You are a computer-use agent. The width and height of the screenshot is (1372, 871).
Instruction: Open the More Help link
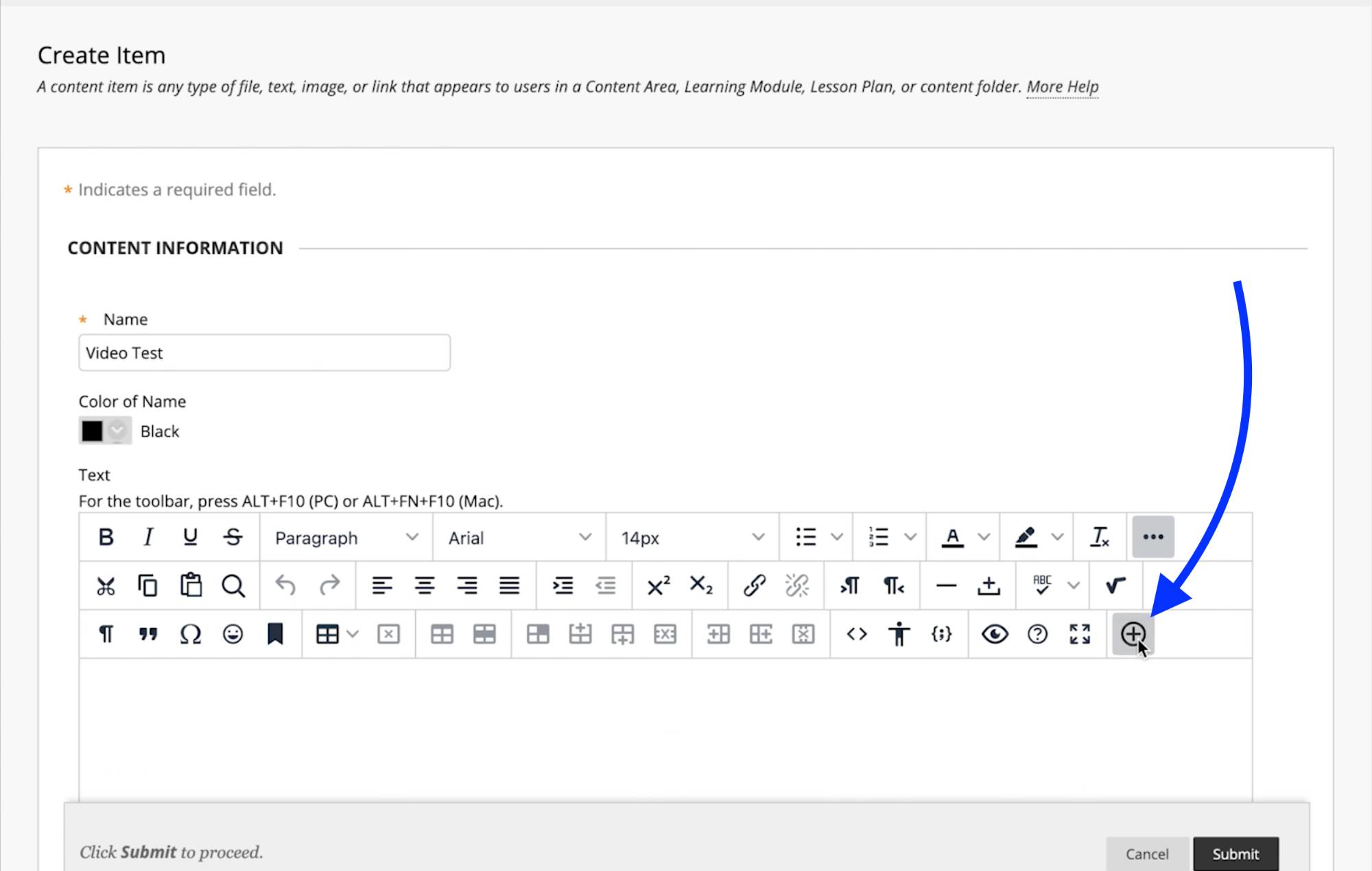pos(1062,87)
